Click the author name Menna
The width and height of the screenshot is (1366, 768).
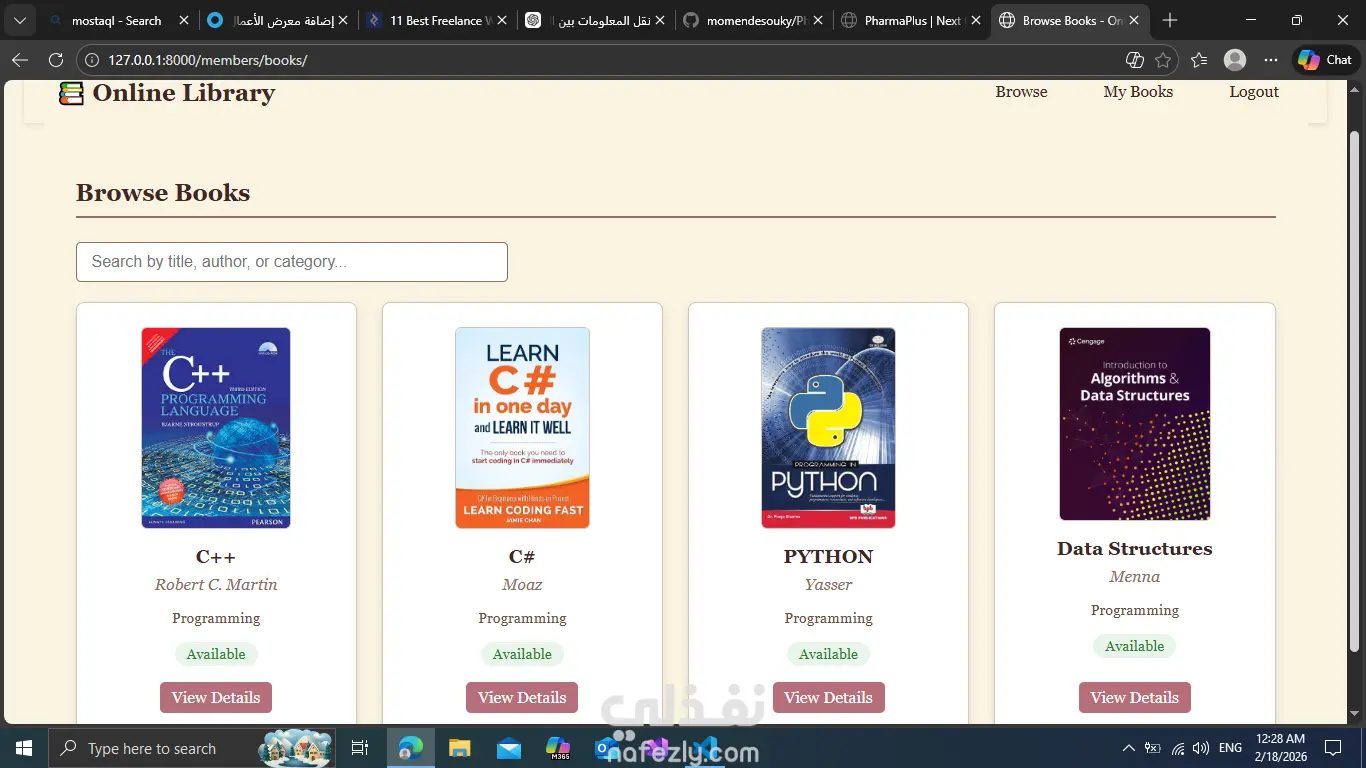pos(1135,577)
